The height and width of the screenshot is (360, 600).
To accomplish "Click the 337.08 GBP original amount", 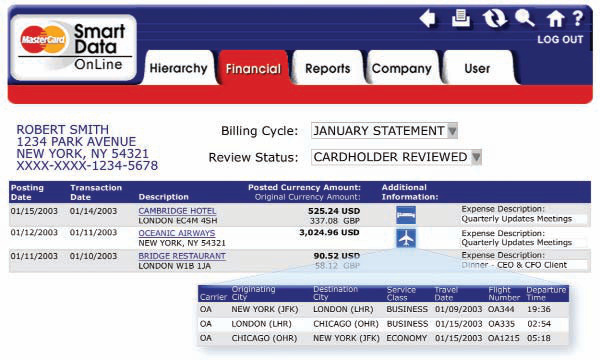I will (334, 221).
